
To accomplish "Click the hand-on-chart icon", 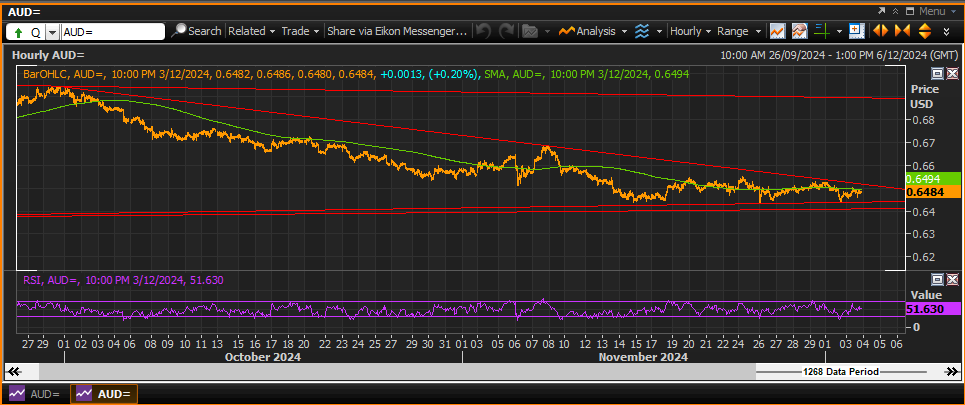I will click(x=799, y=31).
